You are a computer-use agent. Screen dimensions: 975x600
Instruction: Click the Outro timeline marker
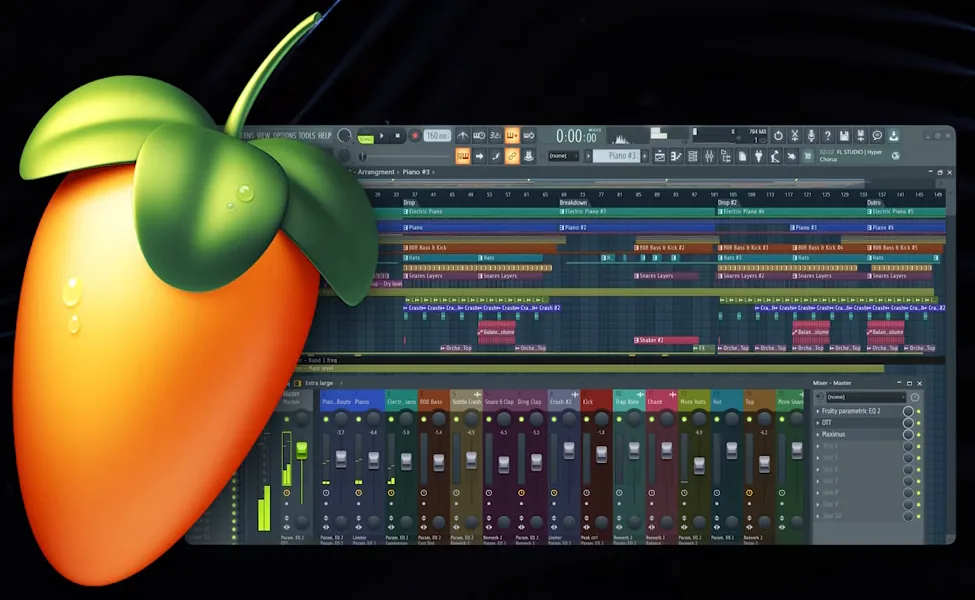(x=874, y=203)
